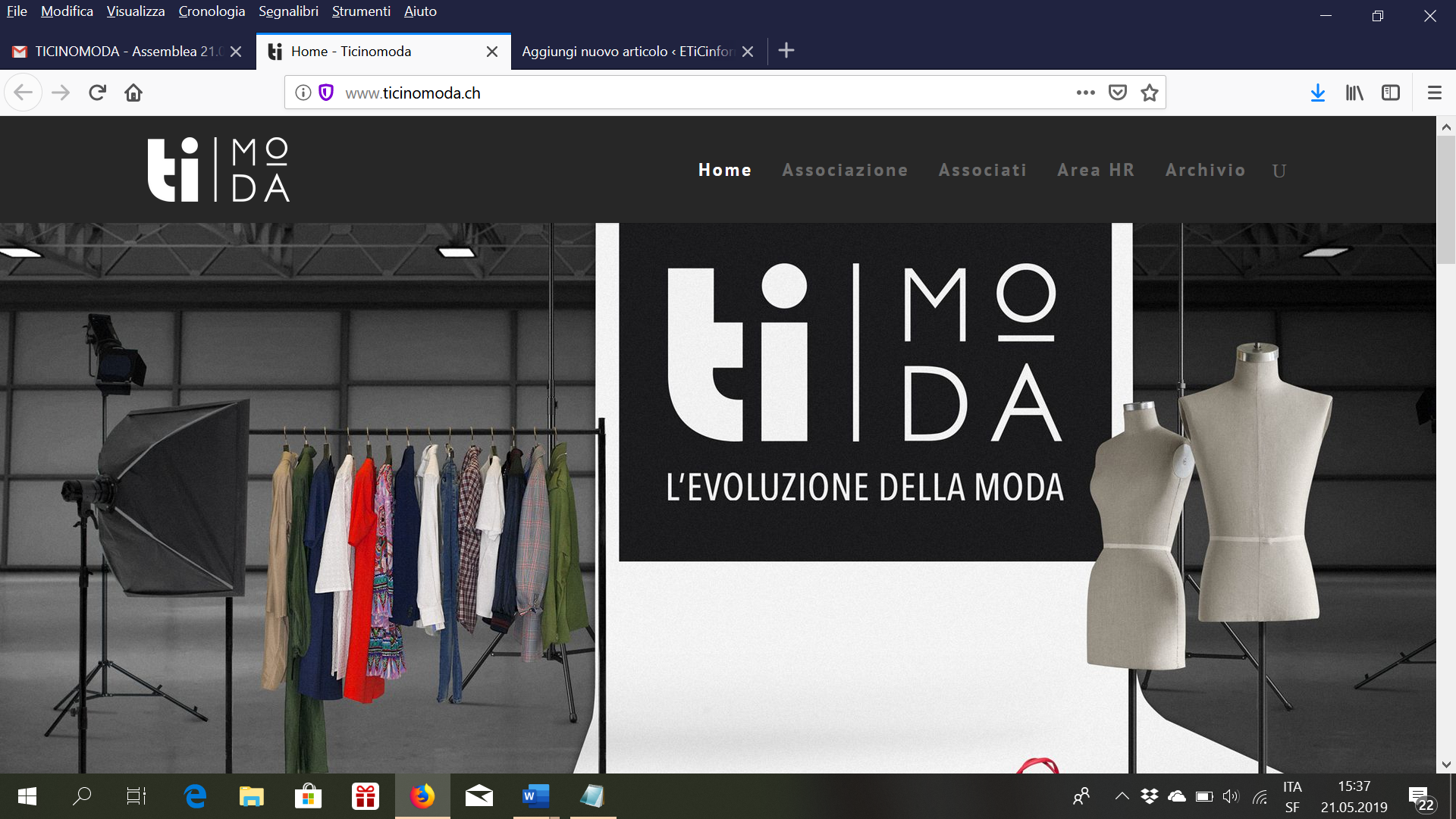The image size is (1456, 819).
Task: Click the vertical scrollbar thumb
Action: [x=1446, y=200]
